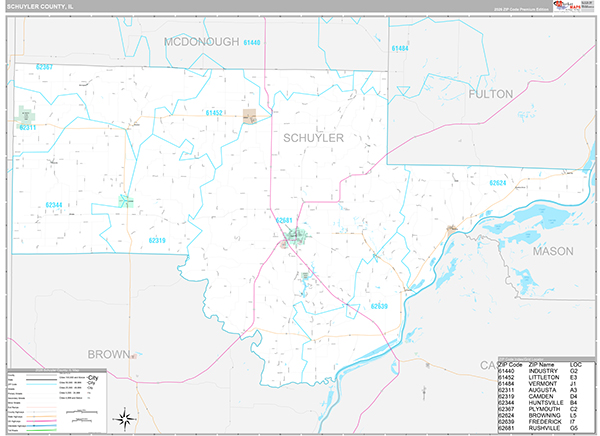Click the Market Maps logo in the header
The height and width of the screenshot is (436, 600).
coord(567,6)
